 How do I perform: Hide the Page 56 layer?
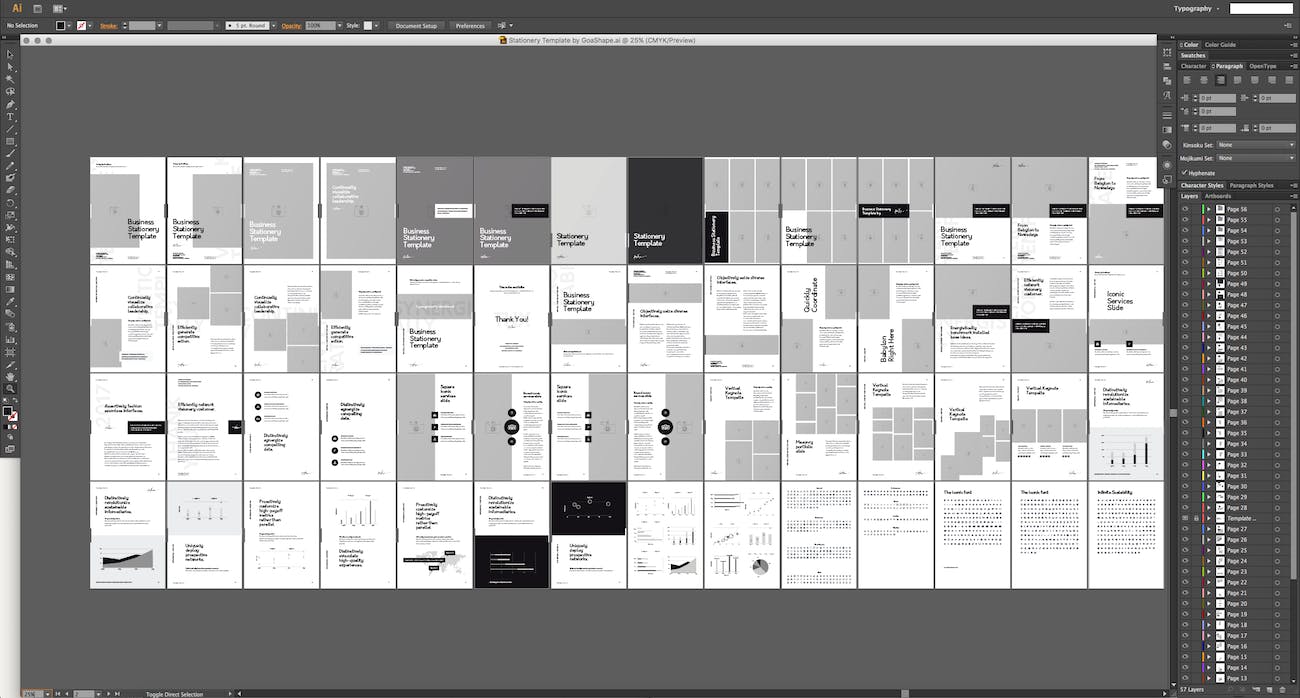point(1185,209)
